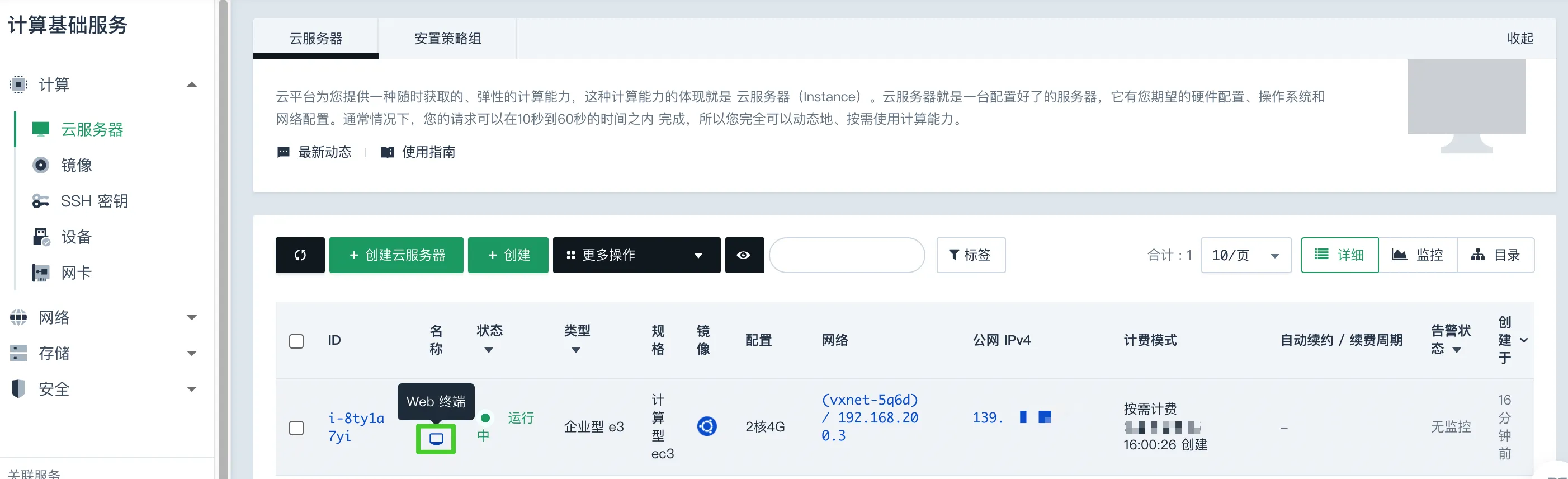This screenshot has height=479, width=1568.
Task: Click the 创建云服务器 button
Action: [x=396, y=255]
